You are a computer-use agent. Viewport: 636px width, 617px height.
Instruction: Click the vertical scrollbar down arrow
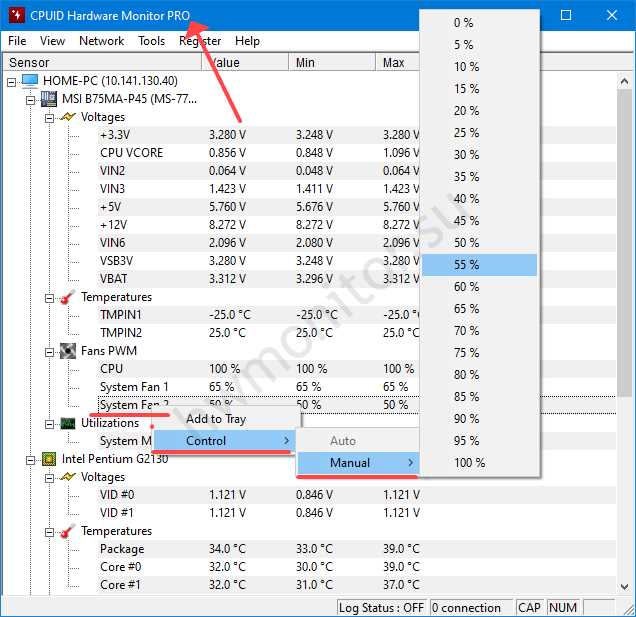(624, 587)
